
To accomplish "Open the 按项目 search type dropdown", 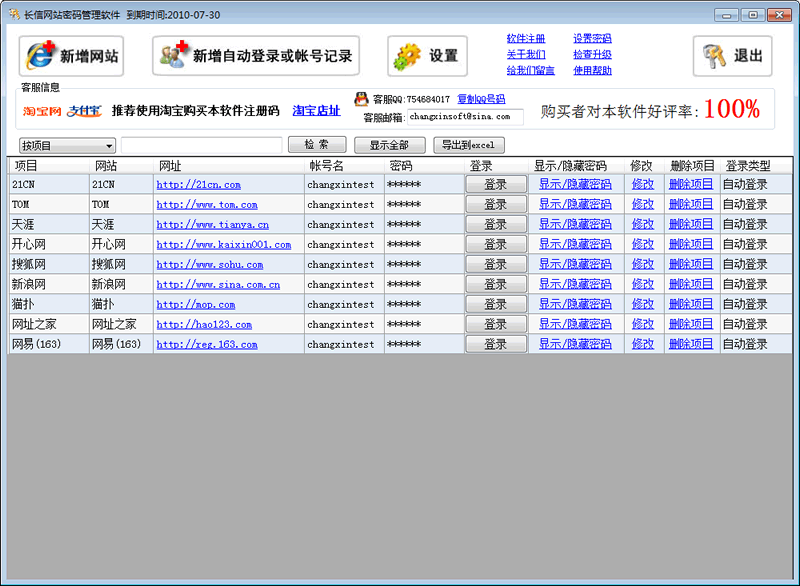I will [67, 146].
